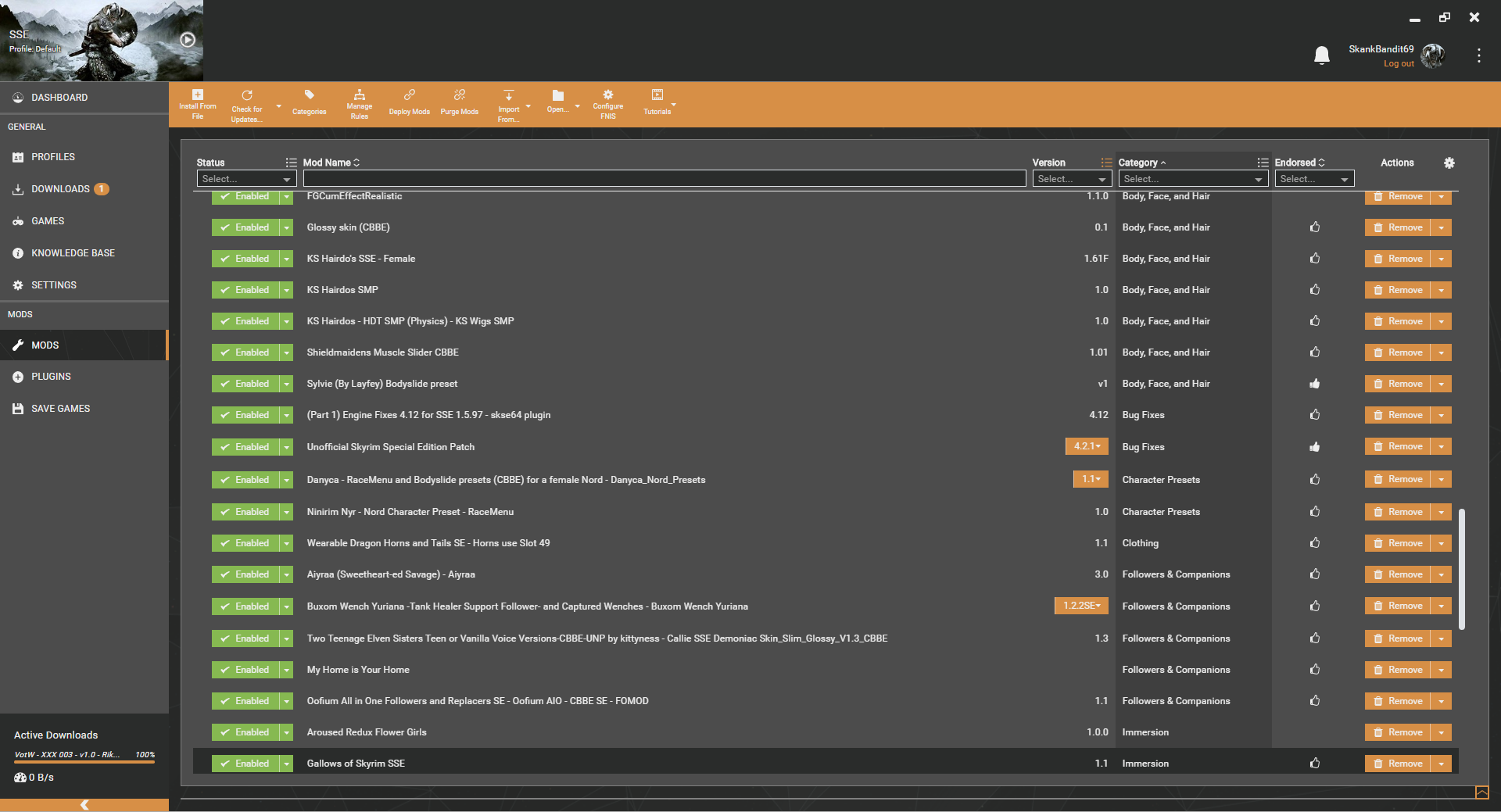The image size is (1501, 812).
Task: Toggle Enabled for Wearable Dragon Horns and Tails
Action: (245, 543)
